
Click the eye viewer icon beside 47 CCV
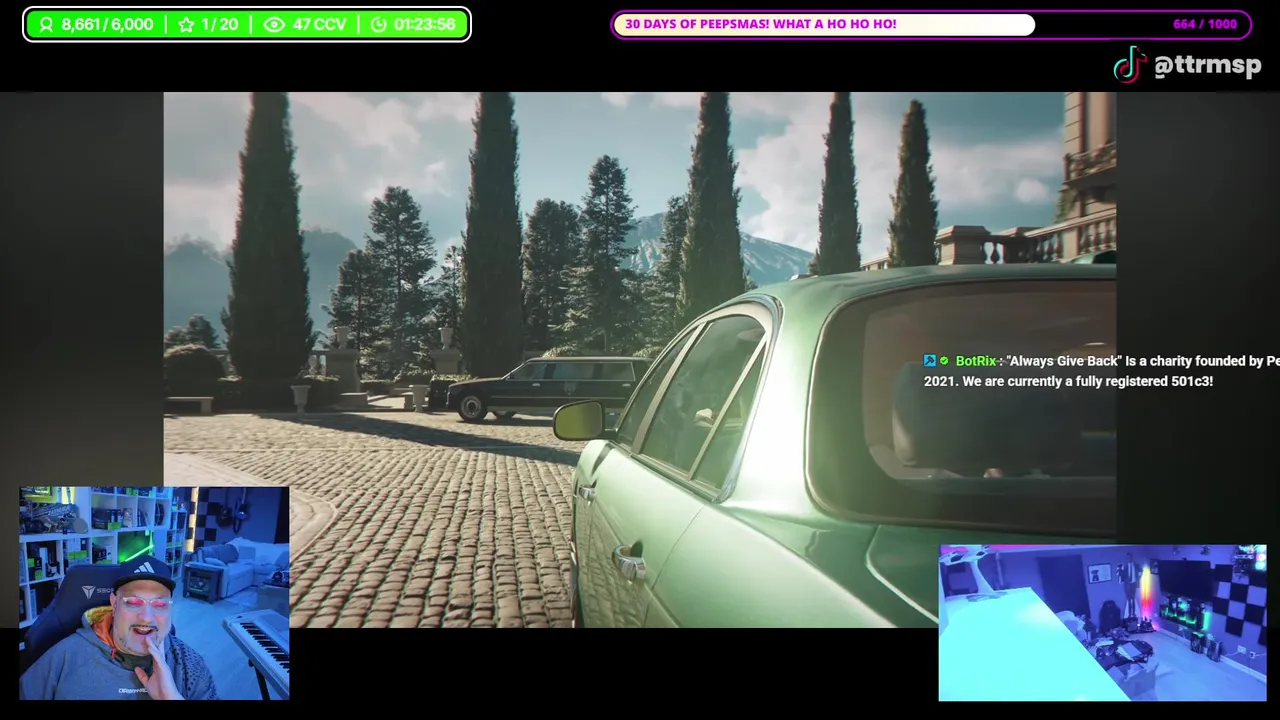point(274,25)
